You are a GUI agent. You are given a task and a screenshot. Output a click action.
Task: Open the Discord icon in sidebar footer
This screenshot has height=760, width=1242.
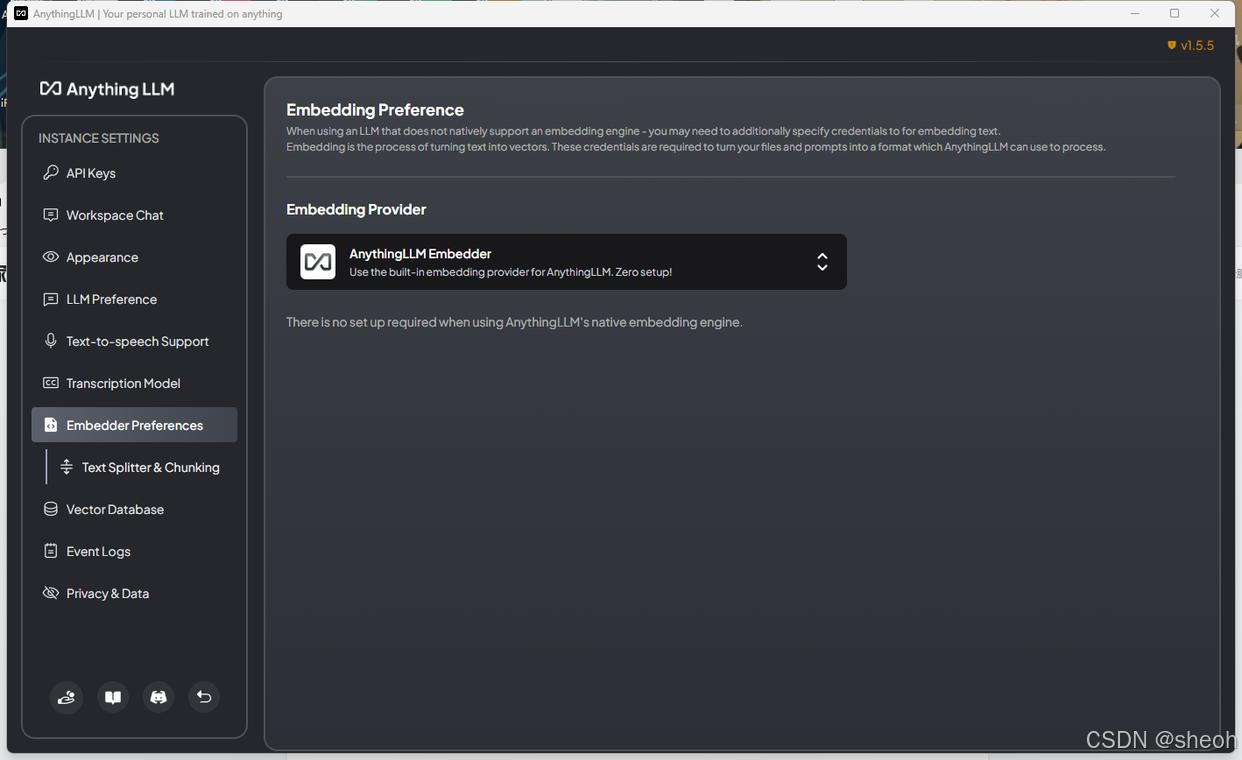point(158,697)
